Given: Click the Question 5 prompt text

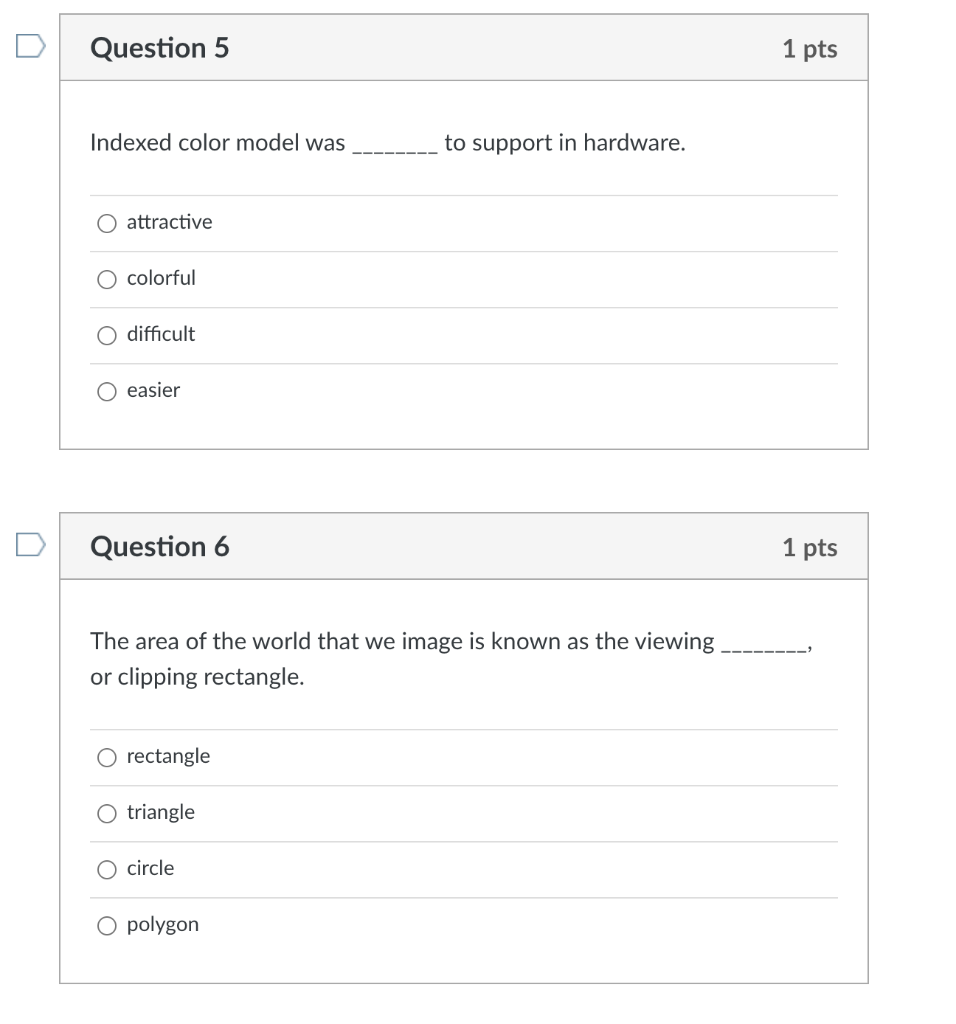Looking at the screenshot, I should (x=387, y=142).
